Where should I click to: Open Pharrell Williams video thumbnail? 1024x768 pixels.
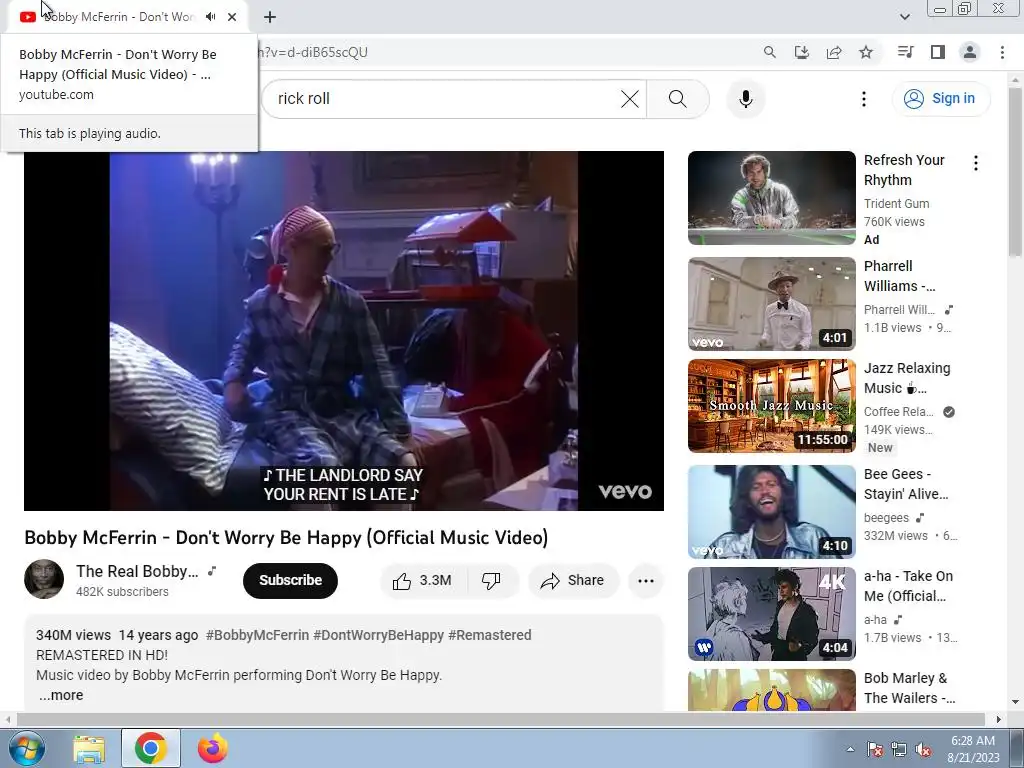[x=771, y=304]
